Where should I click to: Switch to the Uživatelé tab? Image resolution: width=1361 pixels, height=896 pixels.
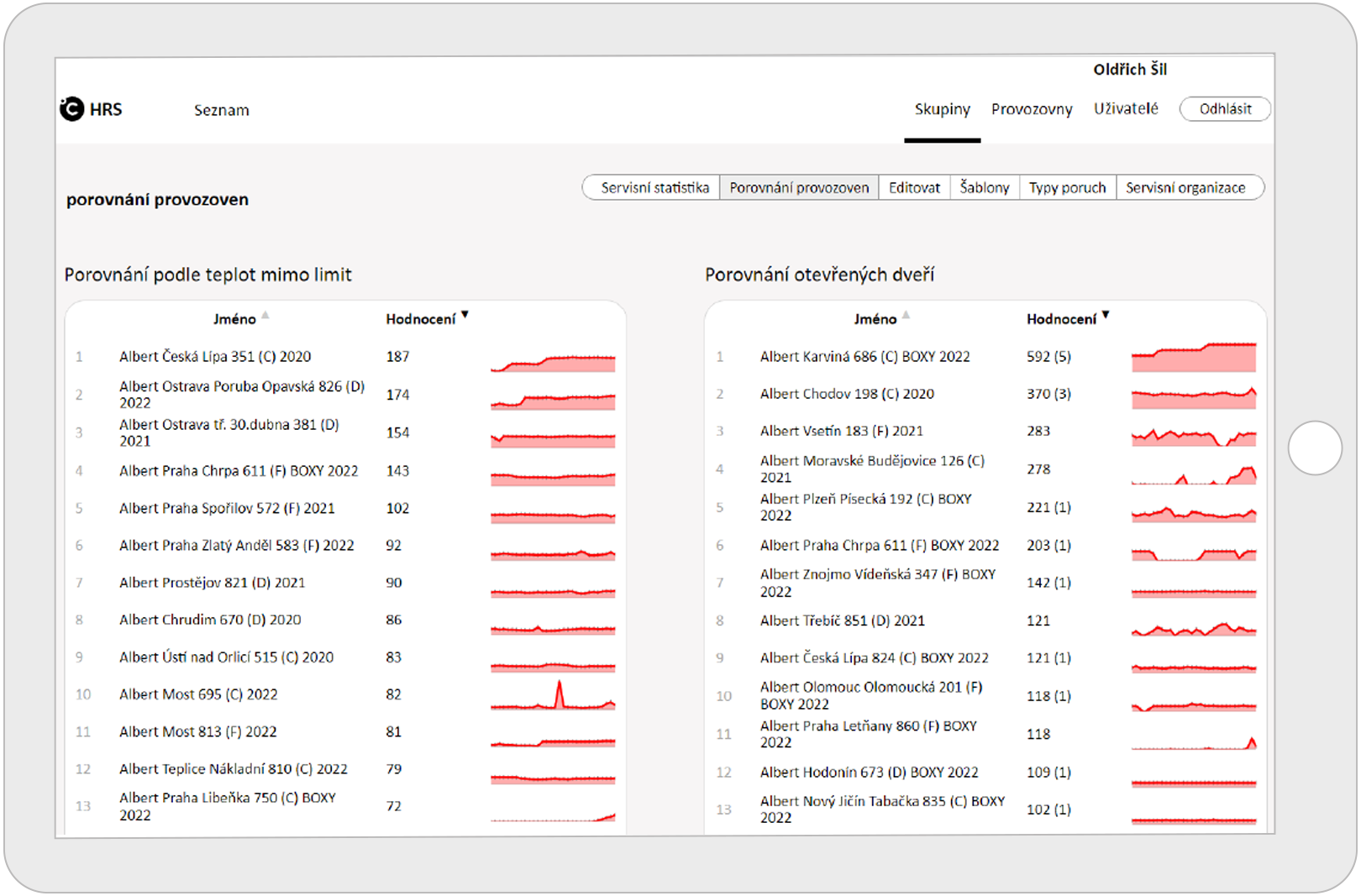[x=1126, y=109]
